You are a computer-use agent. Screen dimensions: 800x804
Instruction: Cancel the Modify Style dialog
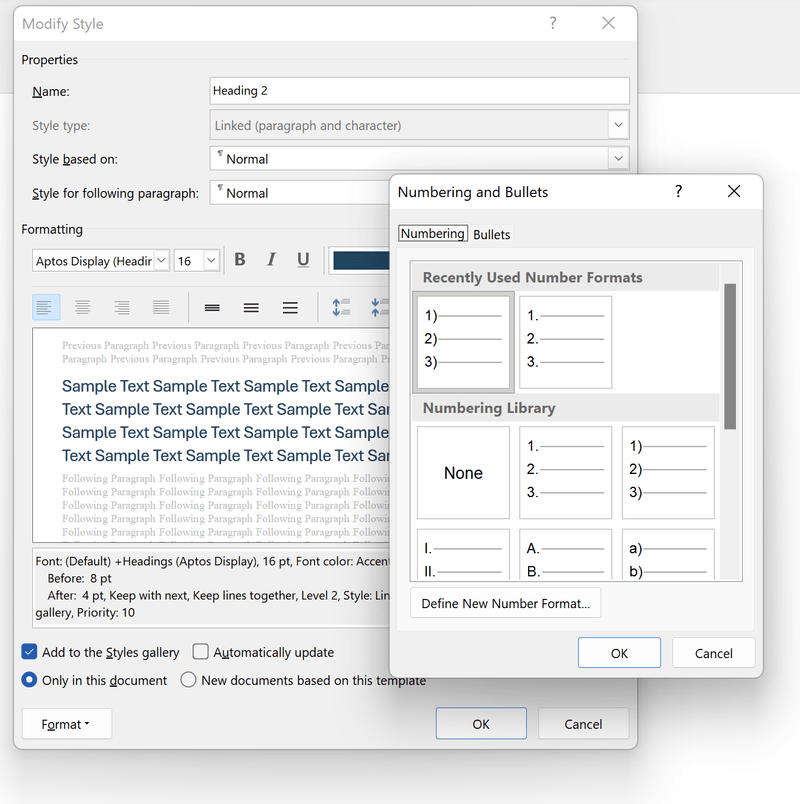tap(583, 723)
